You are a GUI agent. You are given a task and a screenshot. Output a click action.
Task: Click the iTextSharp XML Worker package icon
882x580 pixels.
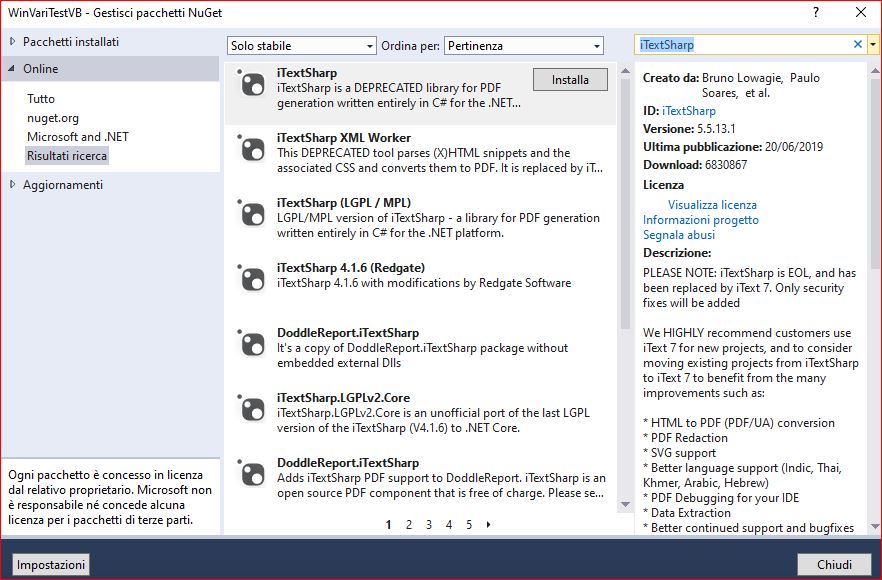tap(252, 150)
